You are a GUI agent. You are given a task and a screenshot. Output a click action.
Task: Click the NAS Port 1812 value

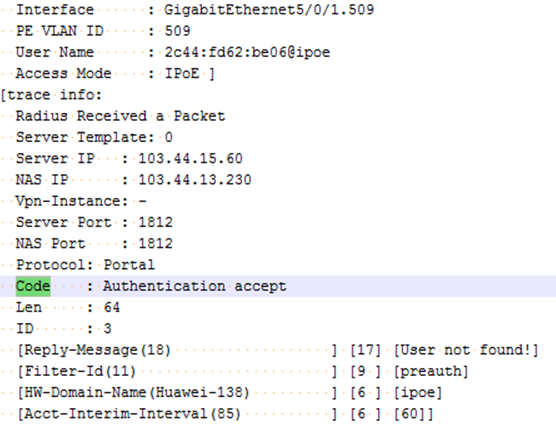pos(156,244)
